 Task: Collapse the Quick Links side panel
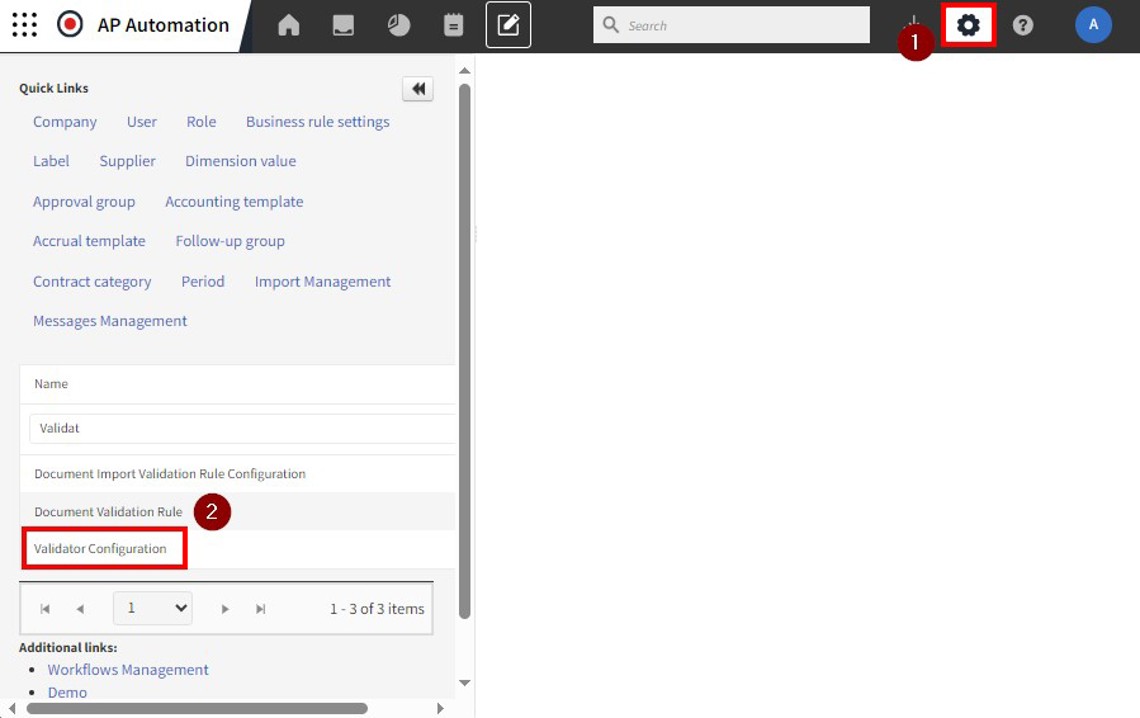pos(417,89)
